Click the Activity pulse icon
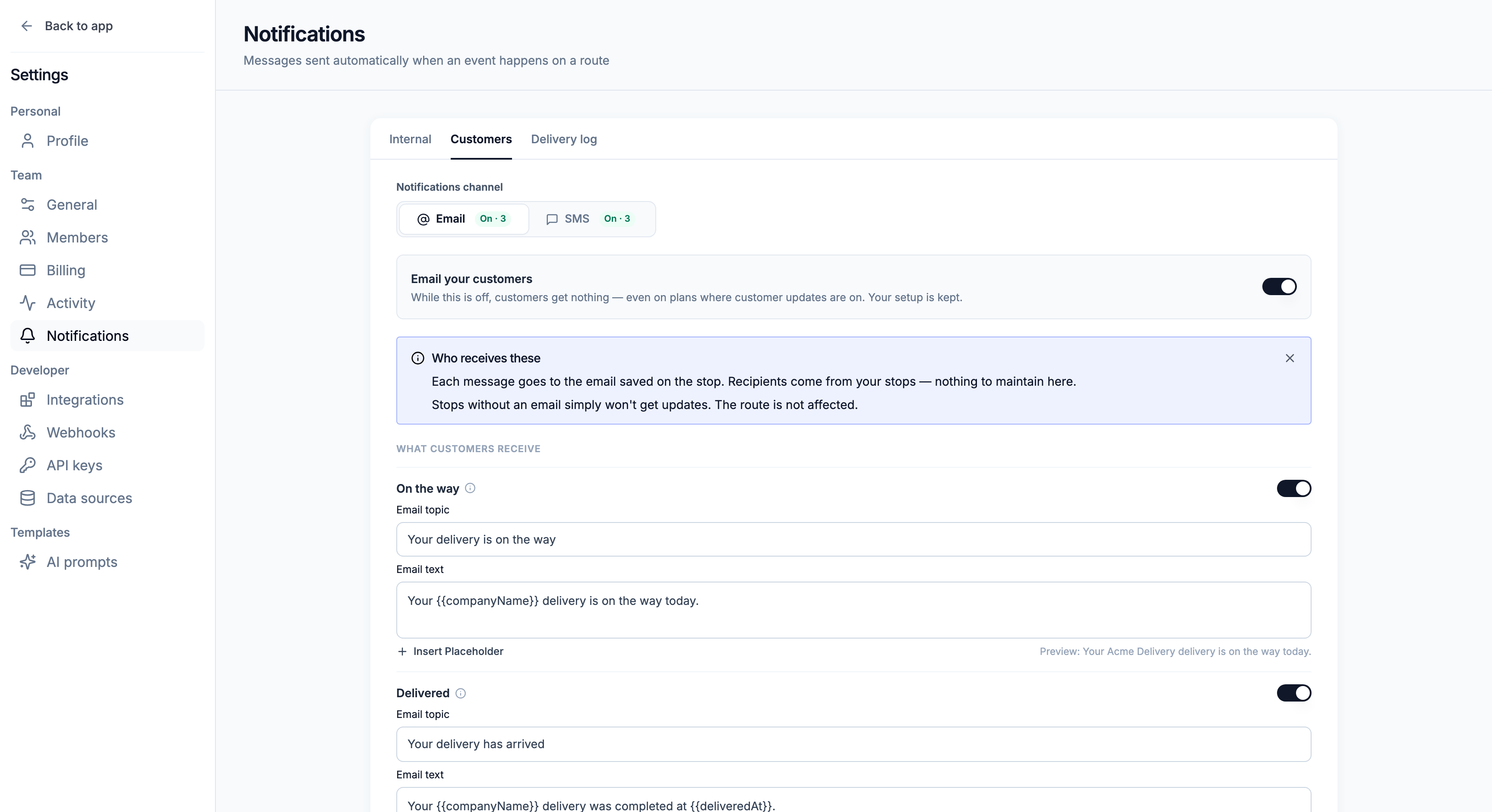Image resolution: width=1492 pixels, height=812 pixels. (x=27, y=303)
